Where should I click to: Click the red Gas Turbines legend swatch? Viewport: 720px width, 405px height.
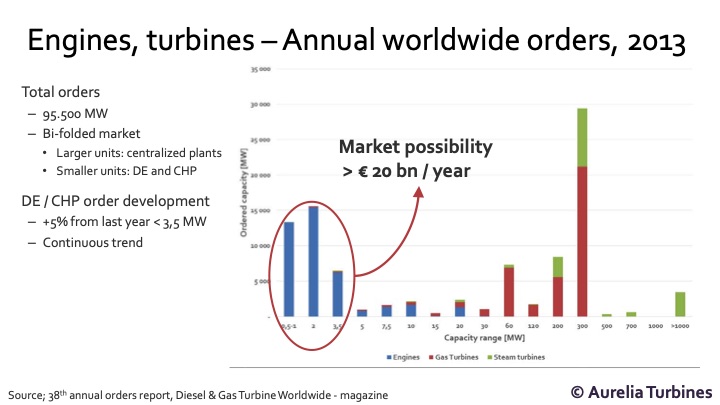tap(431, 357)
